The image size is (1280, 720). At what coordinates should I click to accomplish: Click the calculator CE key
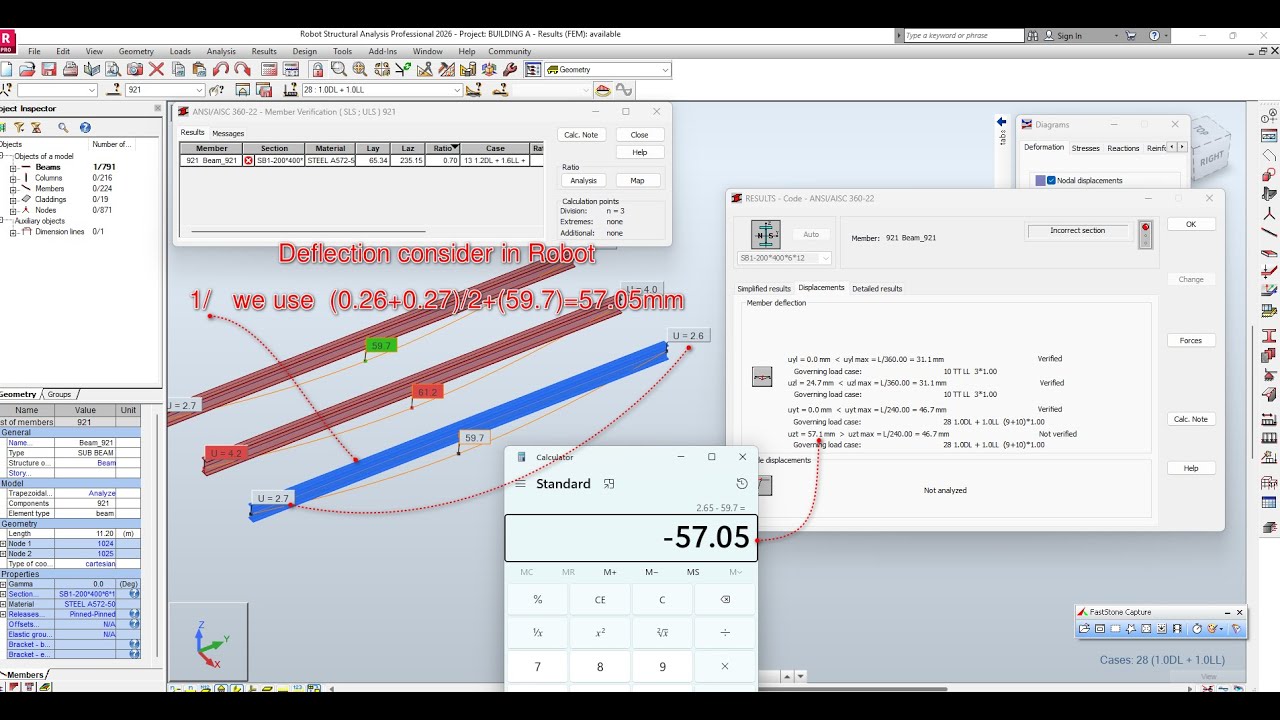point(600,600)
